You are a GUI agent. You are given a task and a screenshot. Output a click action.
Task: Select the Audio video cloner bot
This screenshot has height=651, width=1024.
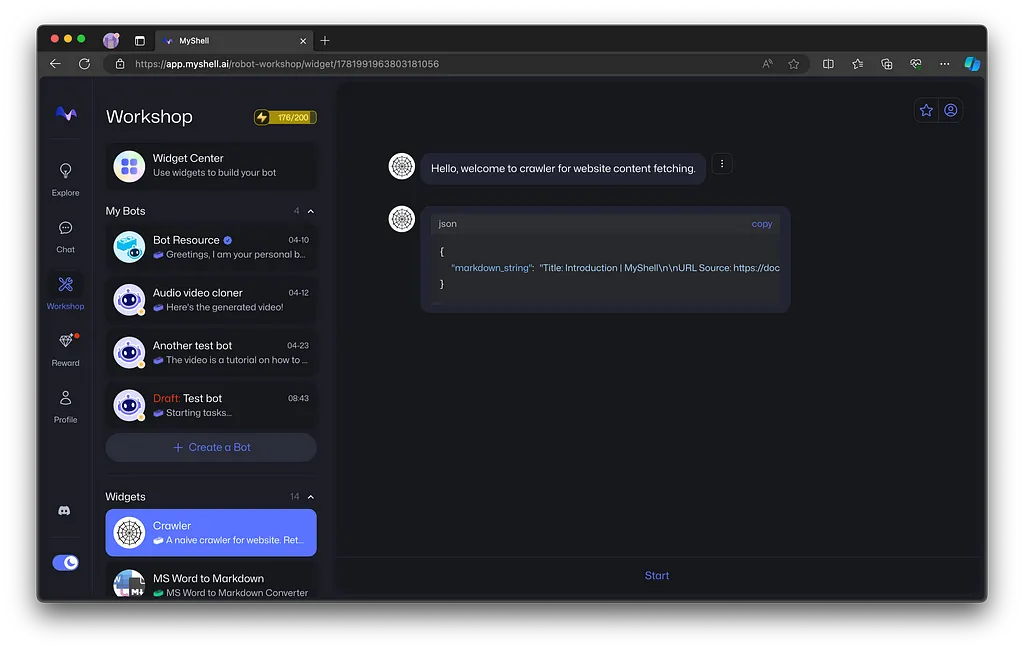pyautogui.click(x=211, y=300)
